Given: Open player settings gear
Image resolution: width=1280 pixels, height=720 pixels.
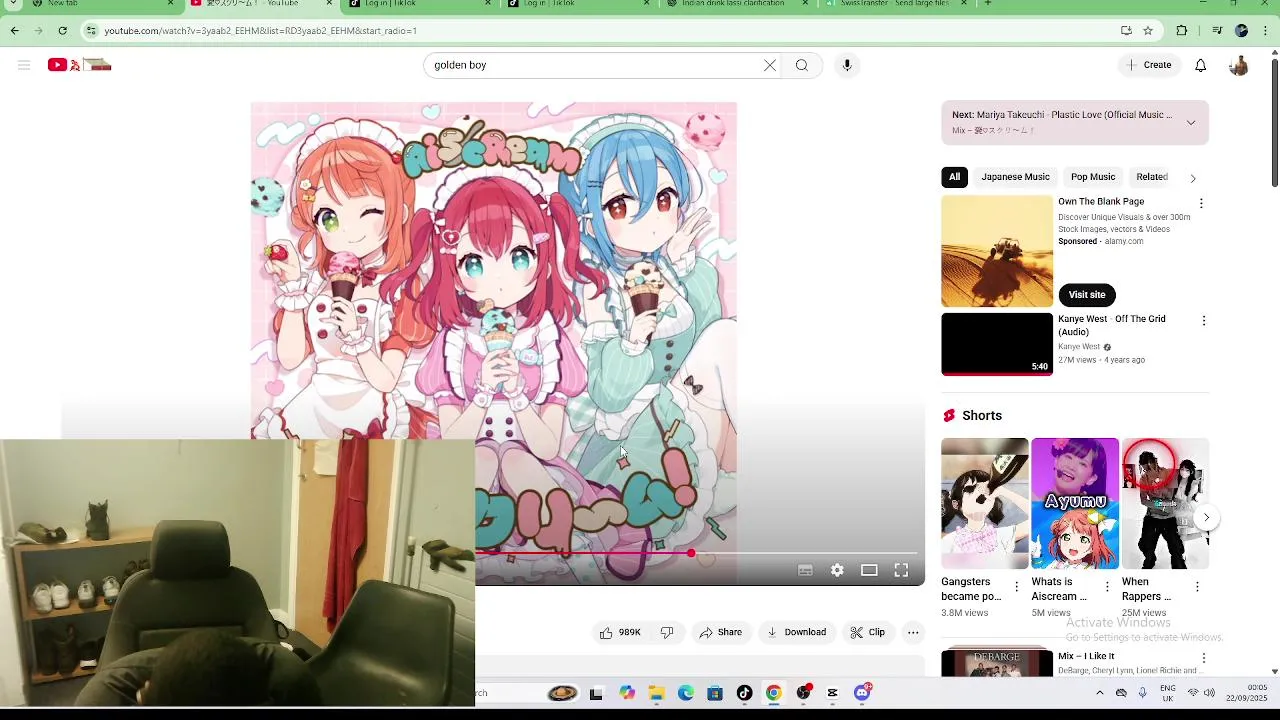Looking at the screenshot, I should point(837,570).
